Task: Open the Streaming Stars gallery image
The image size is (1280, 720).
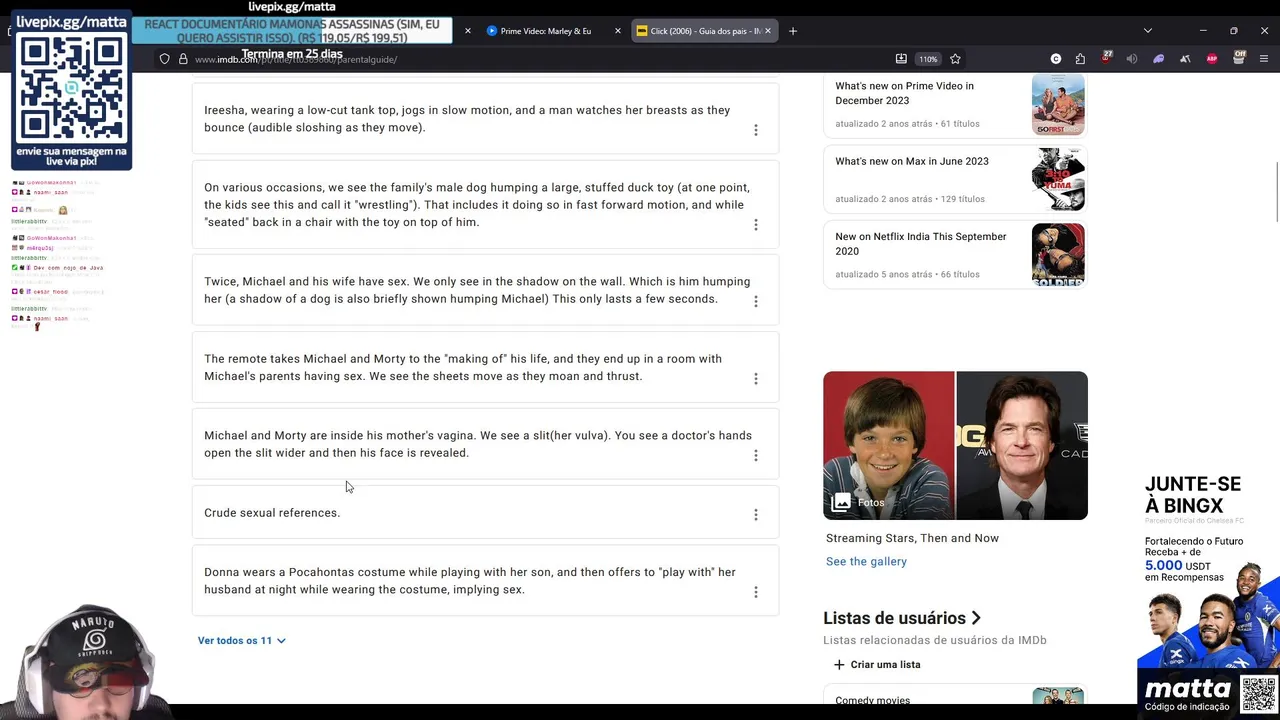Action: (x=955, y=445)
